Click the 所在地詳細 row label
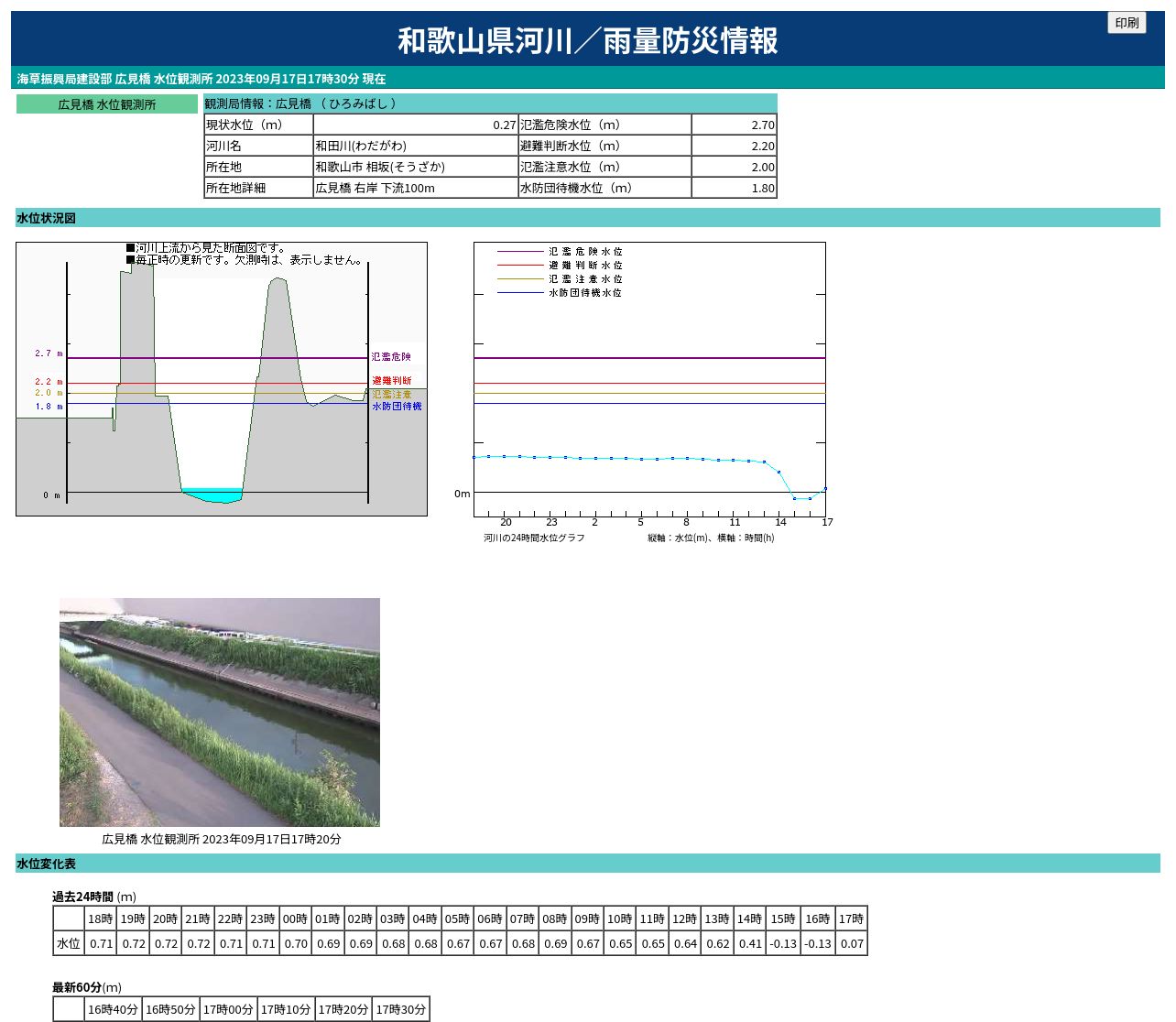This screenshot has width=1176, height=1022. [258, 188]
